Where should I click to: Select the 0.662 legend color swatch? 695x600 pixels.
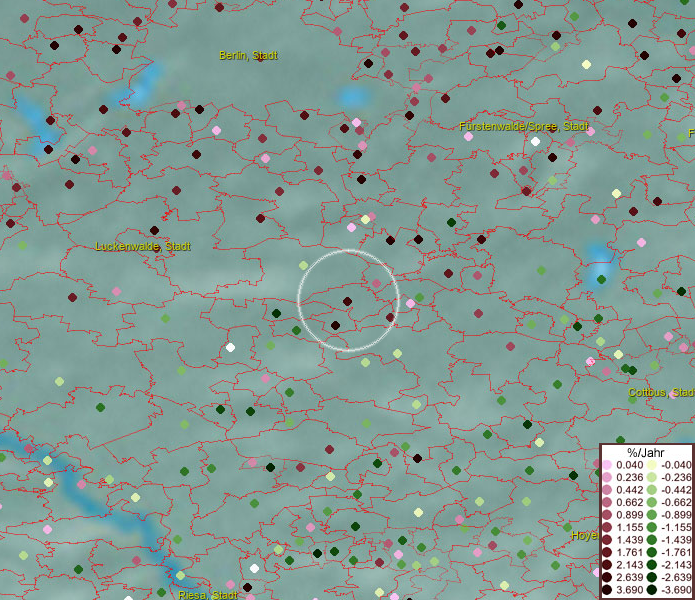607,503
